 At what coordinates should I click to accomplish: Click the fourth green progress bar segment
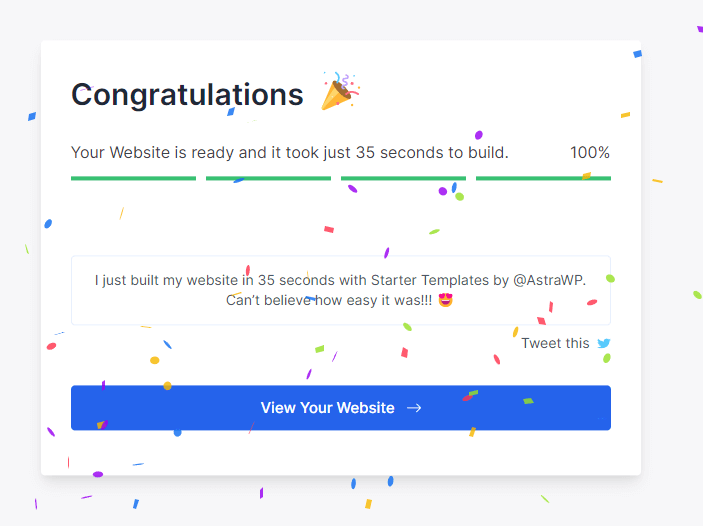coord(543,178)
